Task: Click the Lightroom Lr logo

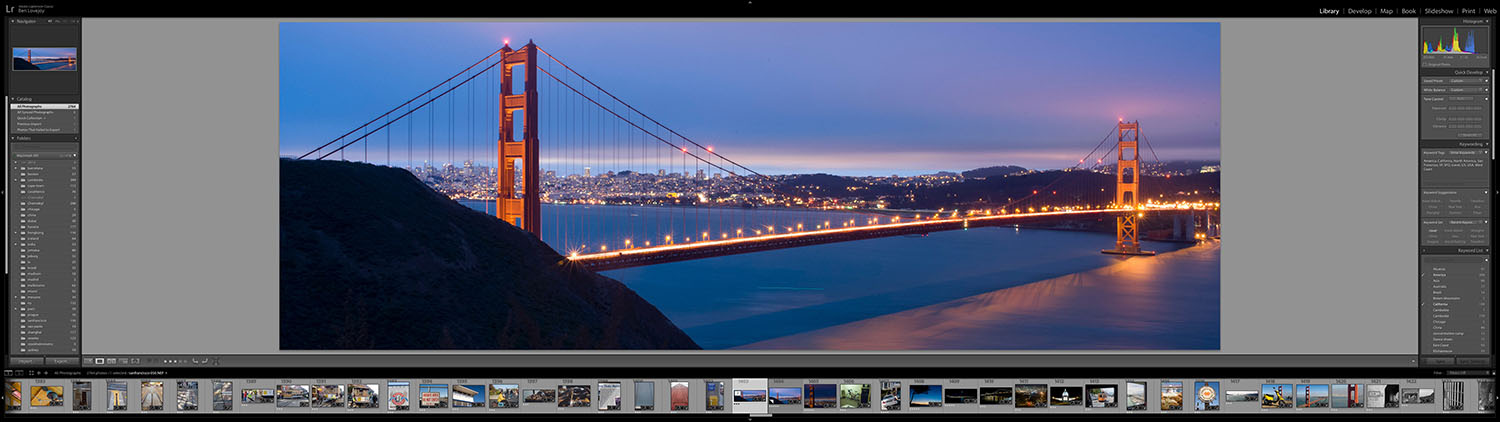Action: click(10, 10)
